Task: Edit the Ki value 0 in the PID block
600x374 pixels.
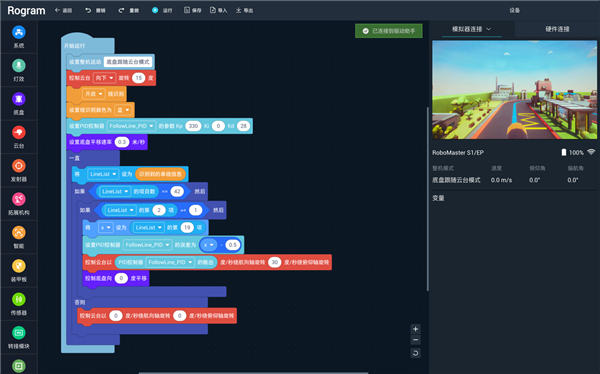Action: (218, 126)
